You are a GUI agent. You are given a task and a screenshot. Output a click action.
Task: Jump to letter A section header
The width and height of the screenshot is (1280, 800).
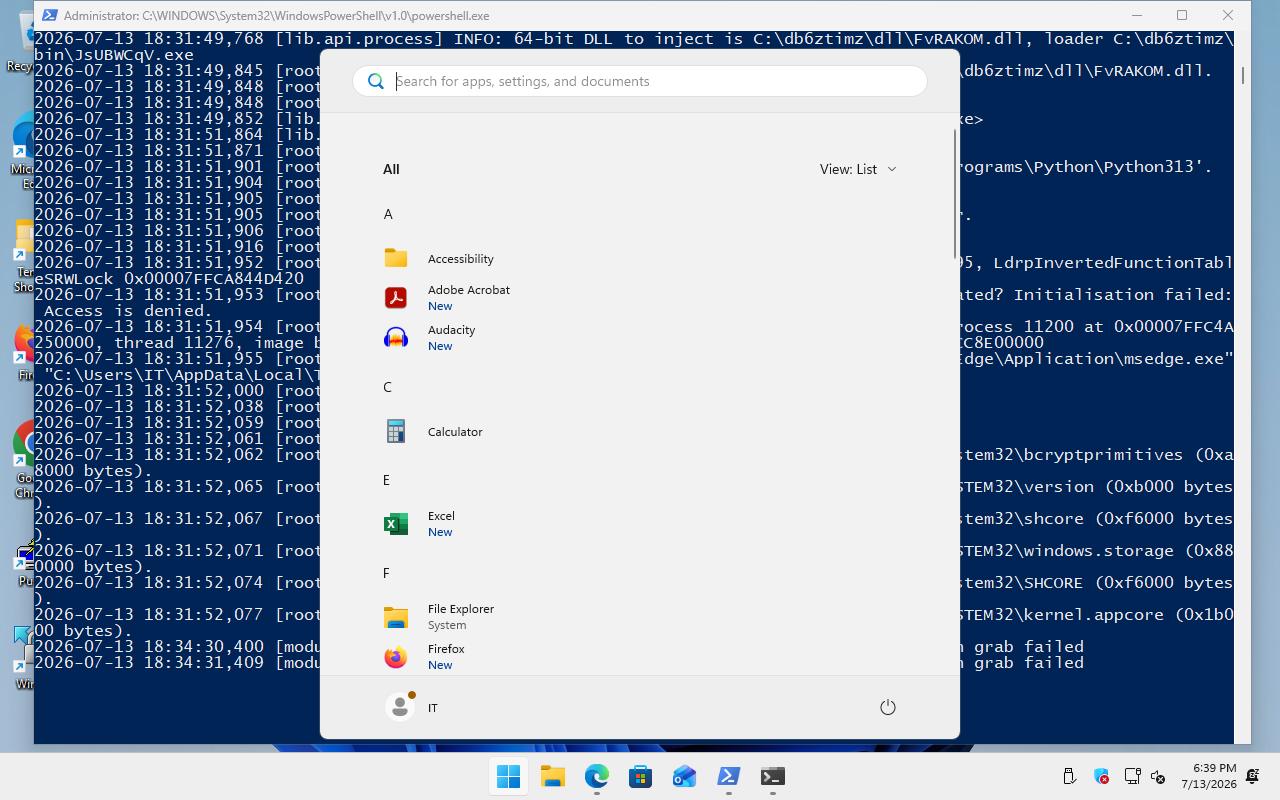coord(388,214)
